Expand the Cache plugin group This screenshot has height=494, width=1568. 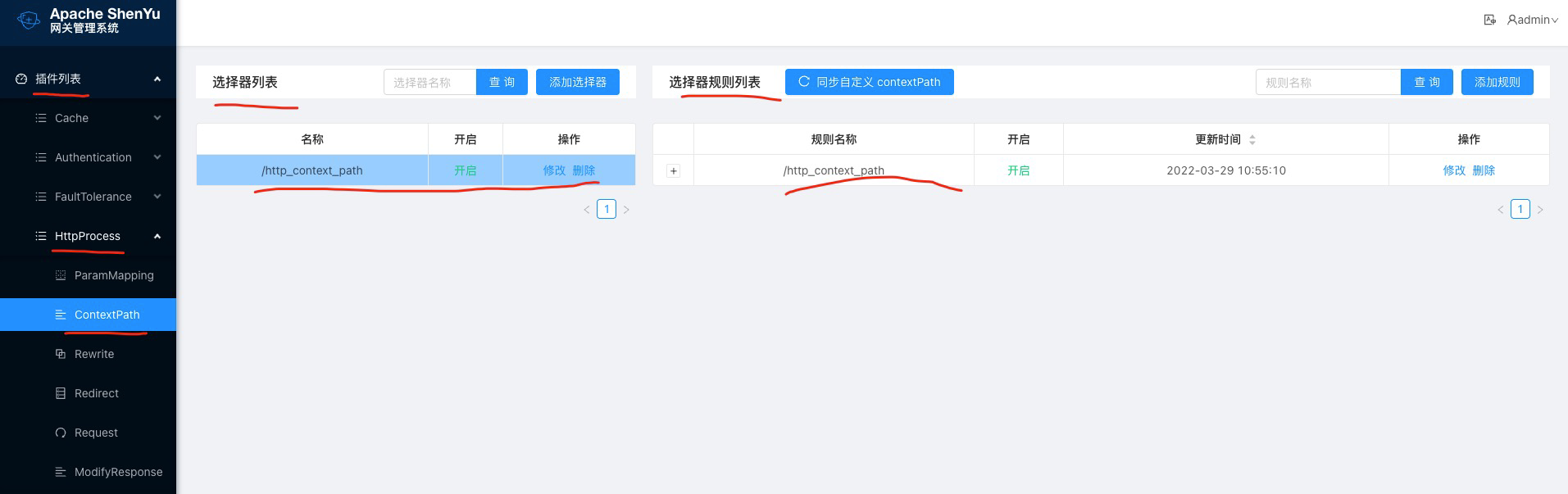(157, 118)
